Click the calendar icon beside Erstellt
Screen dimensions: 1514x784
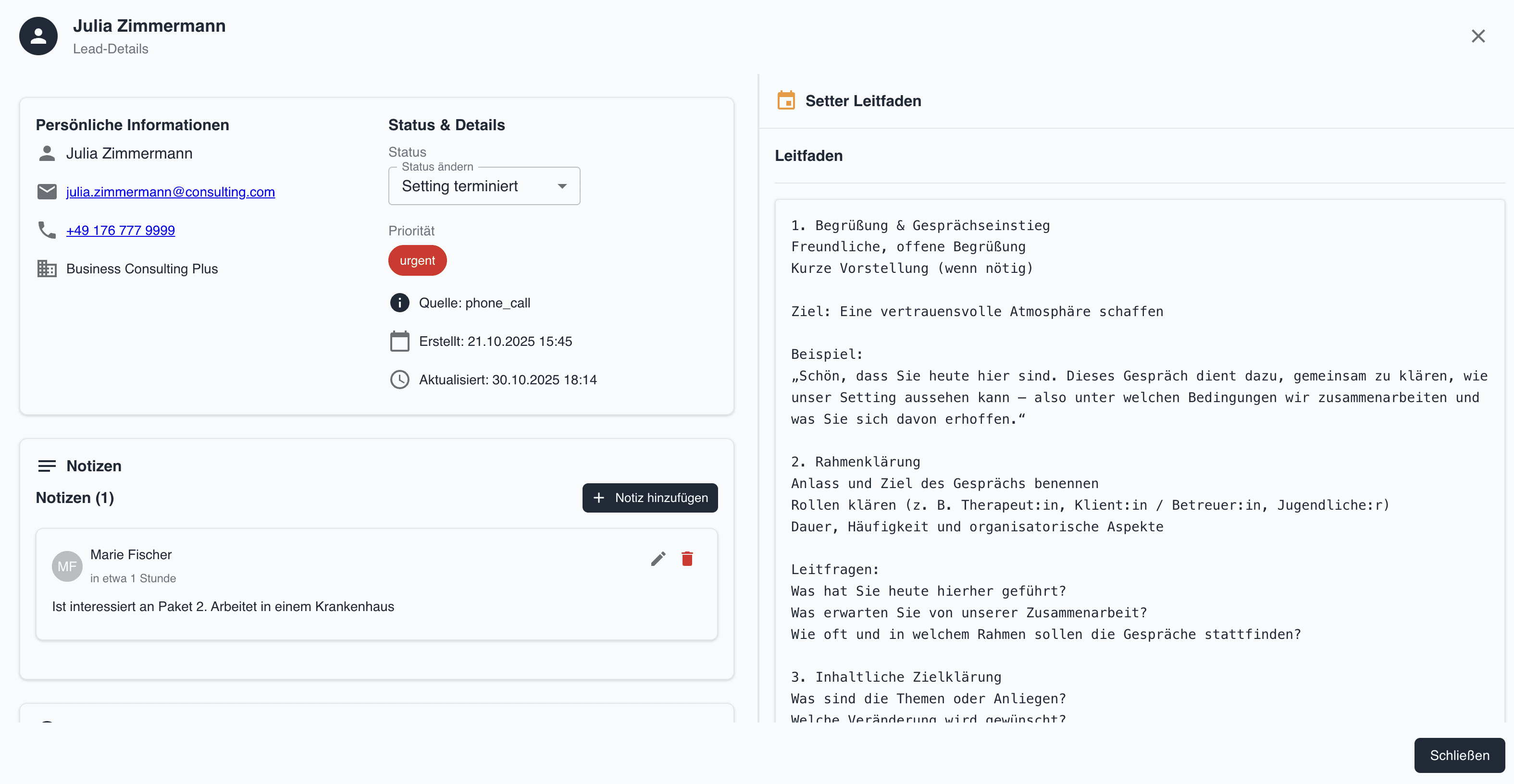tap(400, 341)
